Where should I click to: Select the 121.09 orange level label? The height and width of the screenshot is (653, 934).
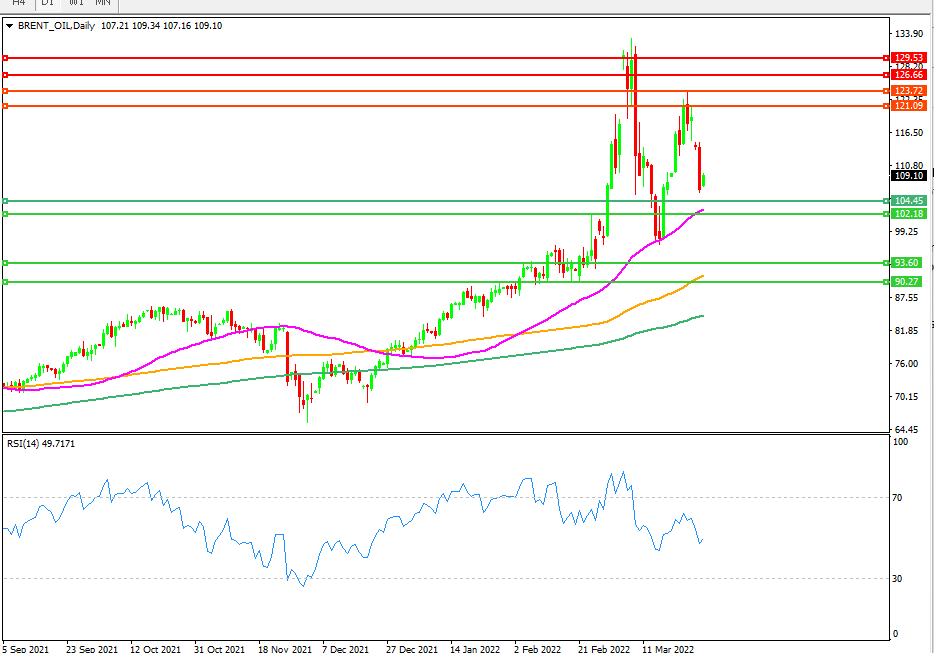[x=909, y=106]
